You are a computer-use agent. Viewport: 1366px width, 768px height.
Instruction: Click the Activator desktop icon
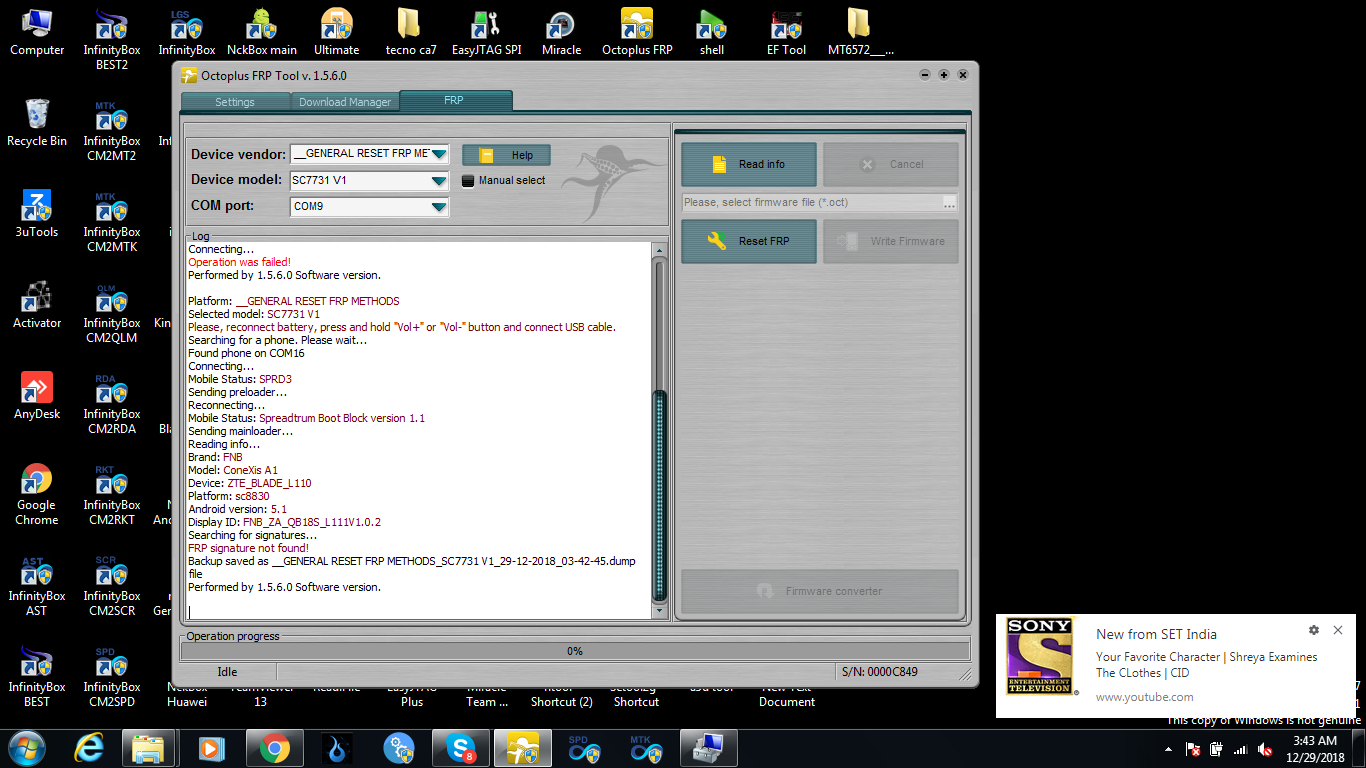click(x=37, y=305)
